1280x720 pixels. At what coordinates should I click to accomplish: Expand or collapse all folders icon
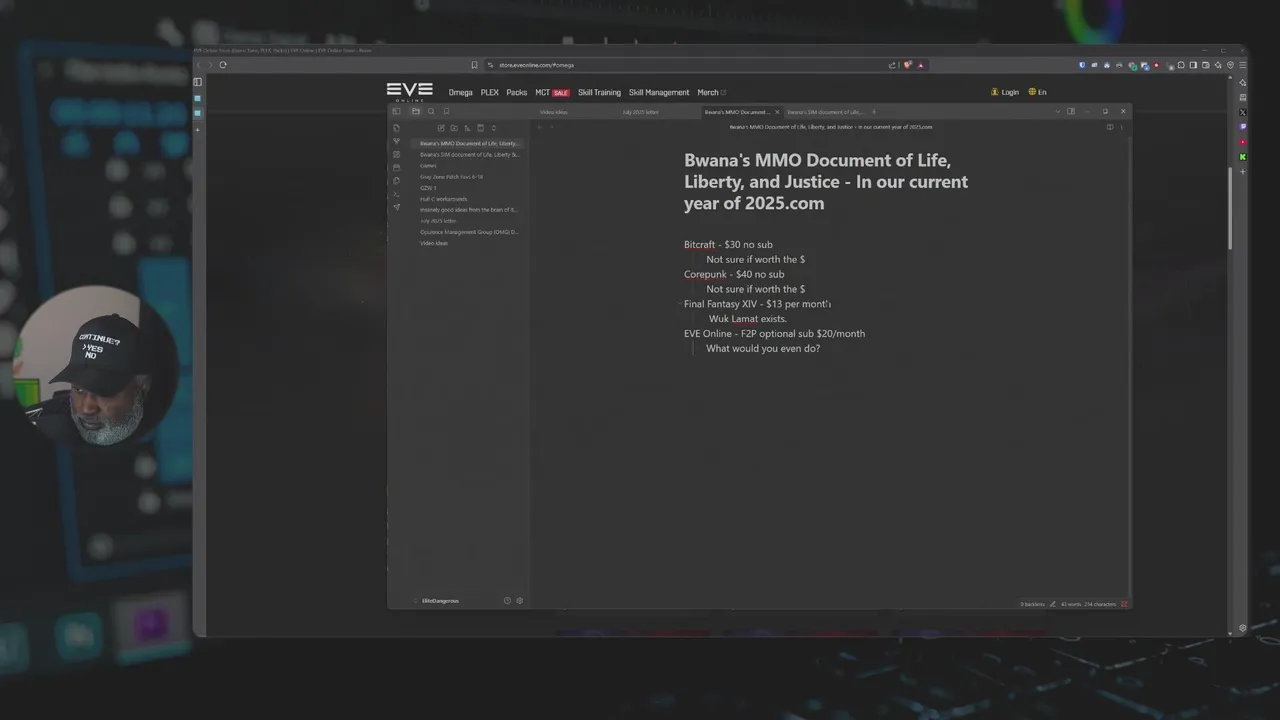click(x=493, y=128)
